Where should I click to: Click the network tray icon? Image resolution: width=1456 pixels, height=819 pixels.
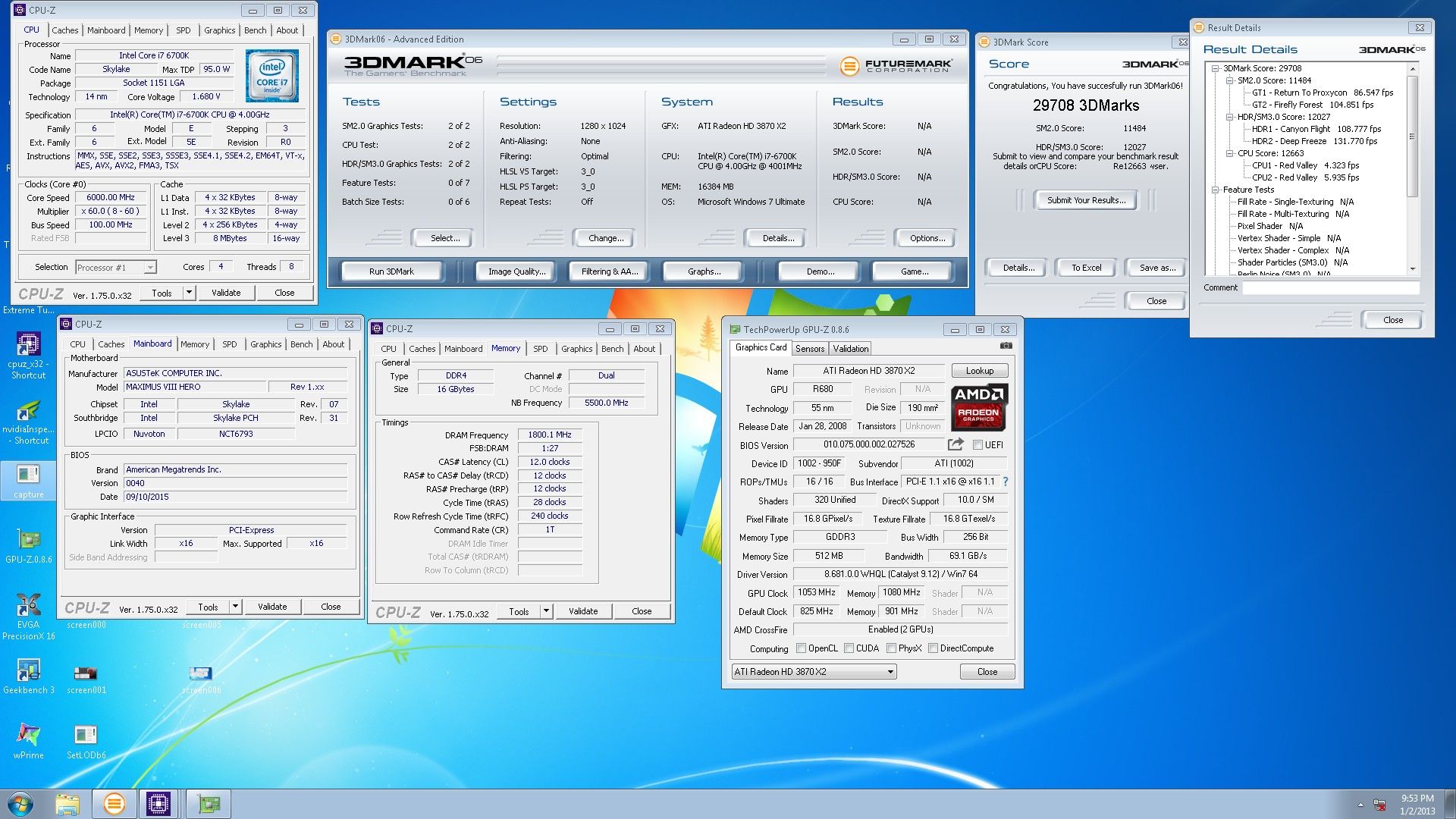[x=1380, y=805]
